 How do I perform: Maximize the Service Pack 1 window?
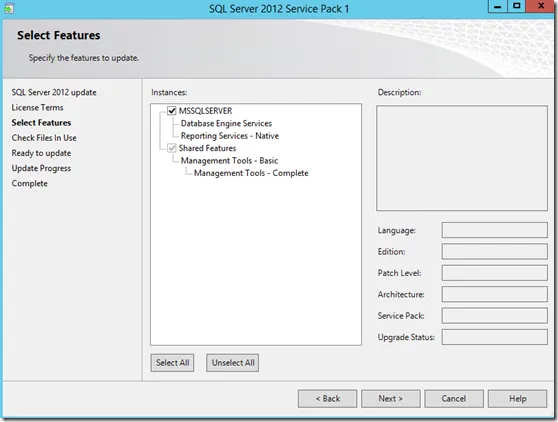coord(516,6)
